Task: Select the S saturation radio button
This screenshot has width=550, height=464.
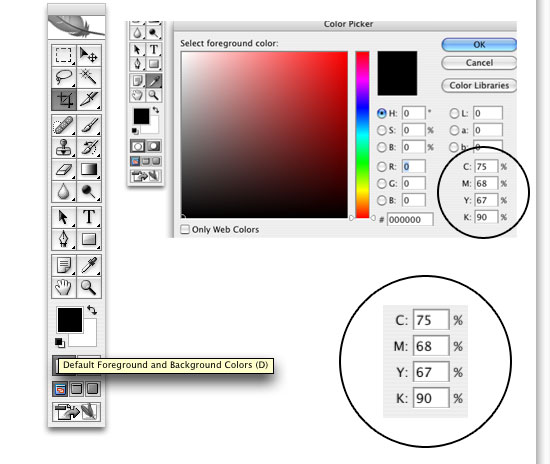Action: tap(382, 130)
